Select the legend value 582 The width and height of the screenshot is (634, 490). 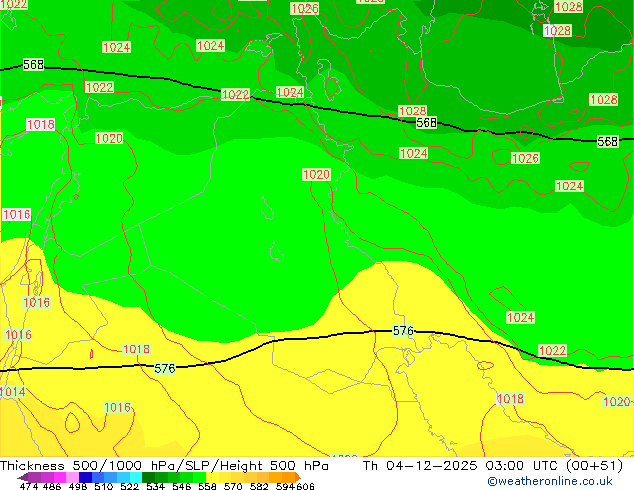(259, 486)
